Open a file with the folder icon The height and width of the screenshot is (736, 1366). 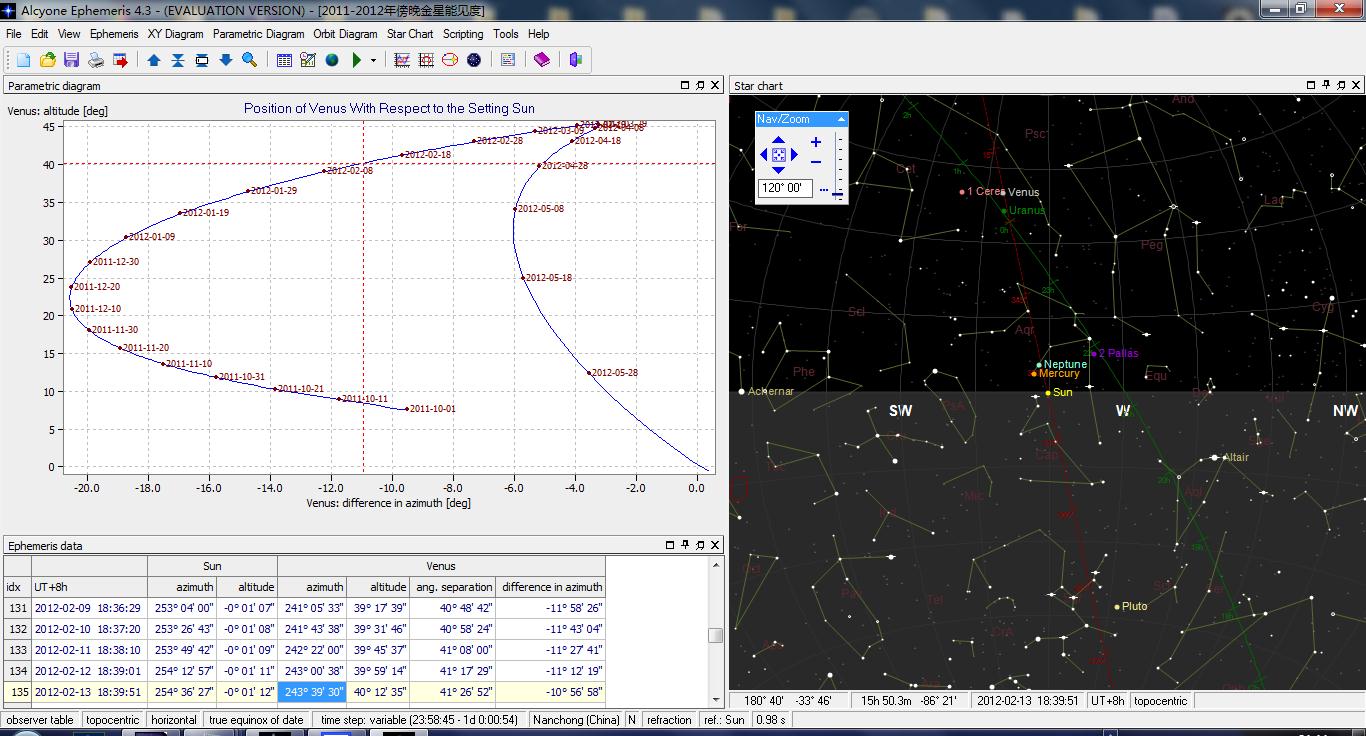[x=47, y=60]
